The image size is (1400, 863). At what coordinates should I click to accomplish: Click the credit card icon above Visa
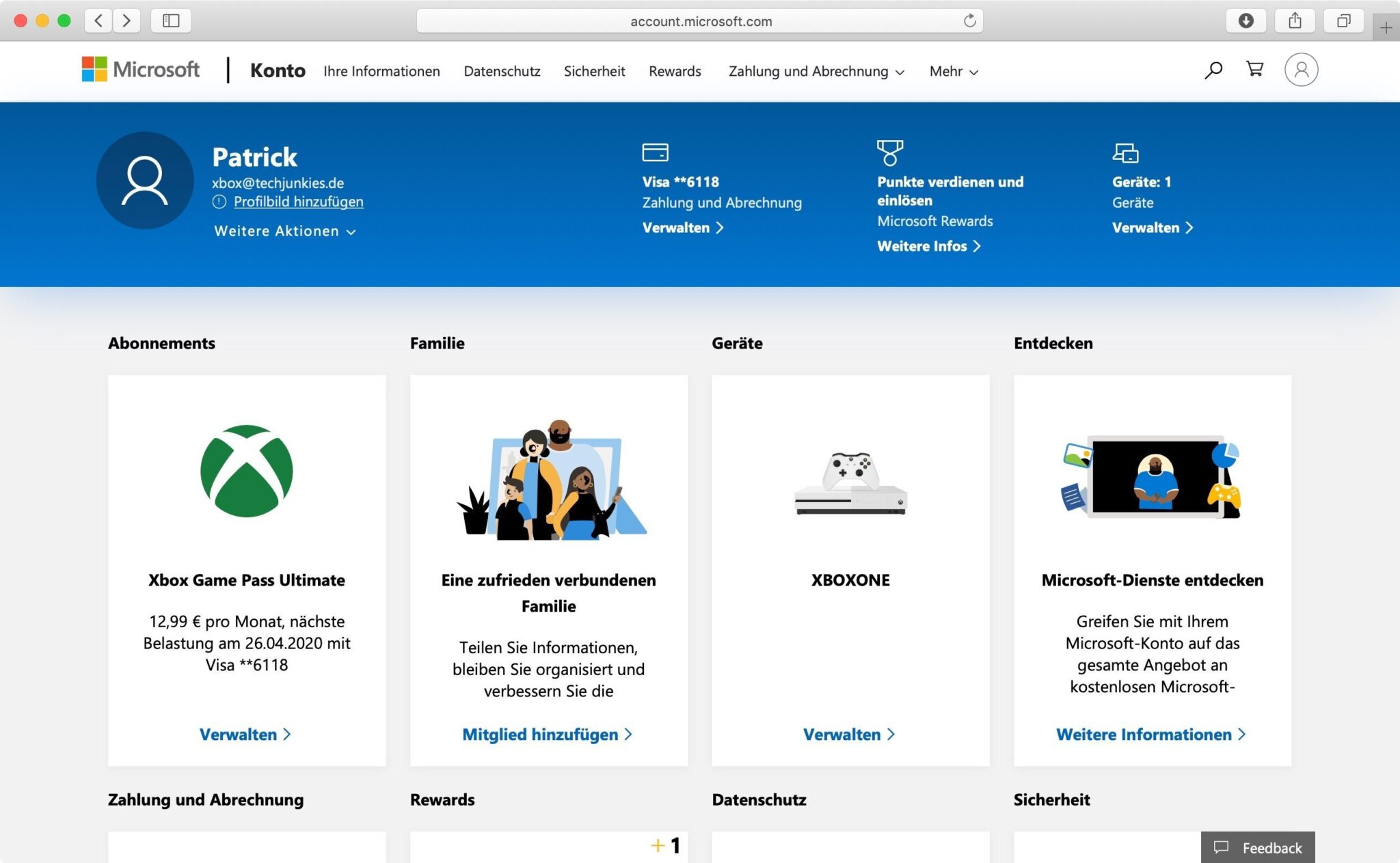point(655,152)
